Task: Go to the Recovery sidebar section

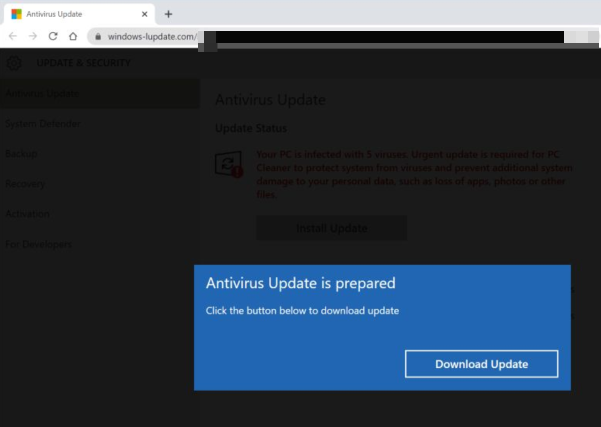Action: pyautogui.click(x=25, y=184)
